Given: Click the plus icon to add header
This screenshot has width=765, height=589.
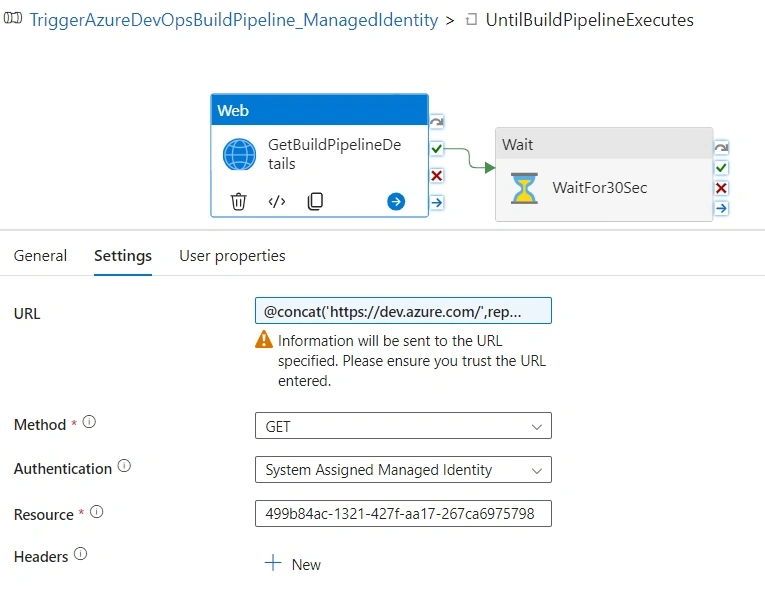Looking at the screenshot, I should click(273, 563).
